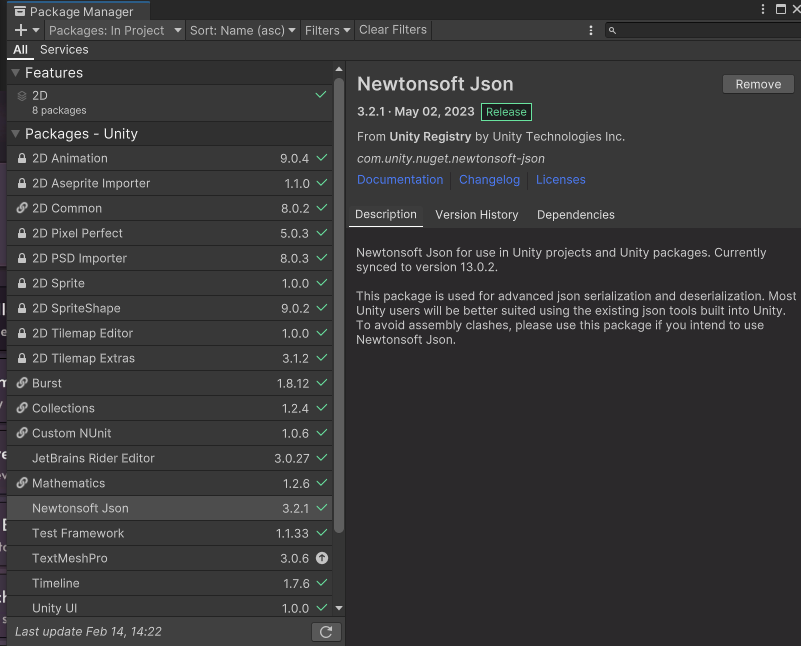Click the installed checkmark on Test Framework
The height and width of the screenshot is (646, 801).
[321, 533]
